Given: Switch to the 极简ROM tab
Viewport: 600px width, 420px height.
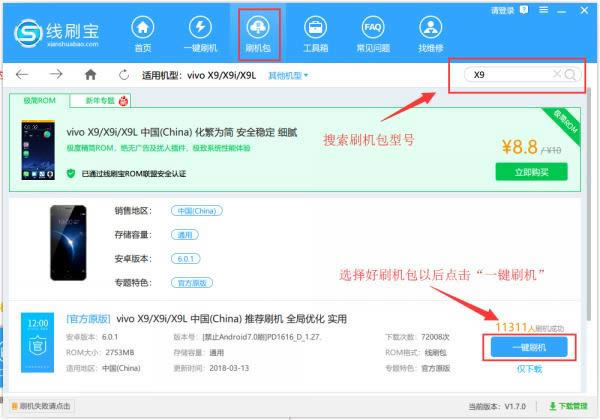Looking at the screenshot, I should (39, 101).
